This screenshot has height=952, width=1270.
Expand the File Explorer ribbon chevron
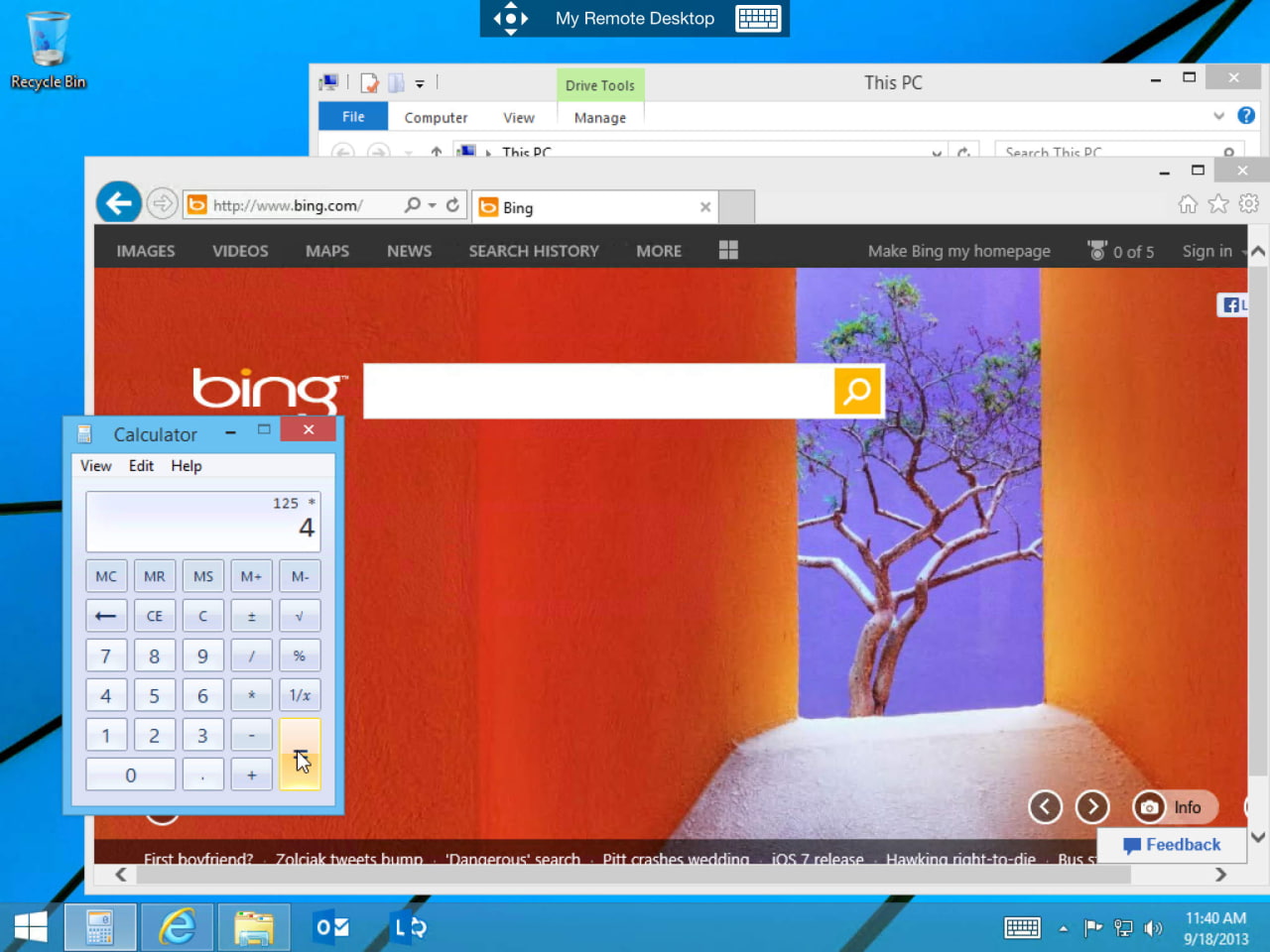1218,117
